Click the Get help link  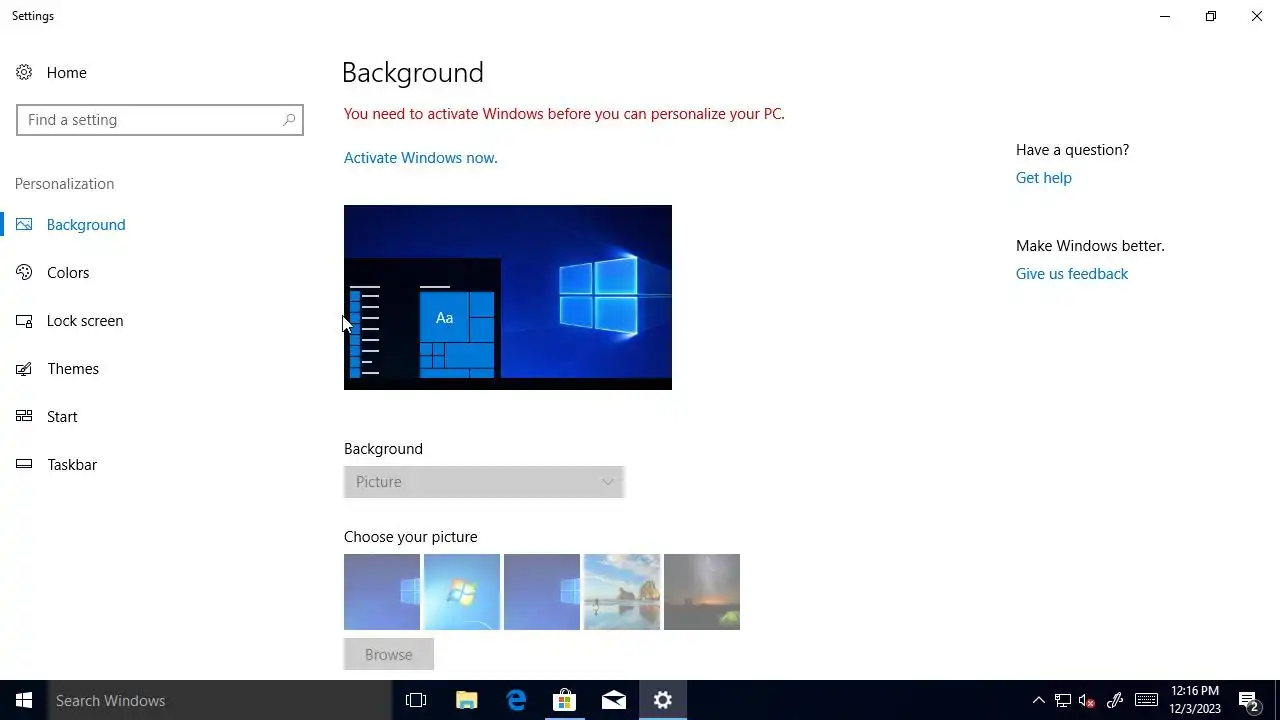(x=1043, y=178)
